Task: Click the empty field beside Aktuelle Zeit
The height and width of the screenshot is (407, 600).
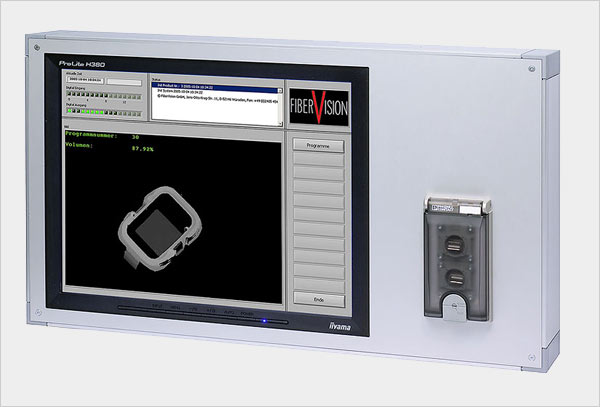Action: click(x=125, y=83)
